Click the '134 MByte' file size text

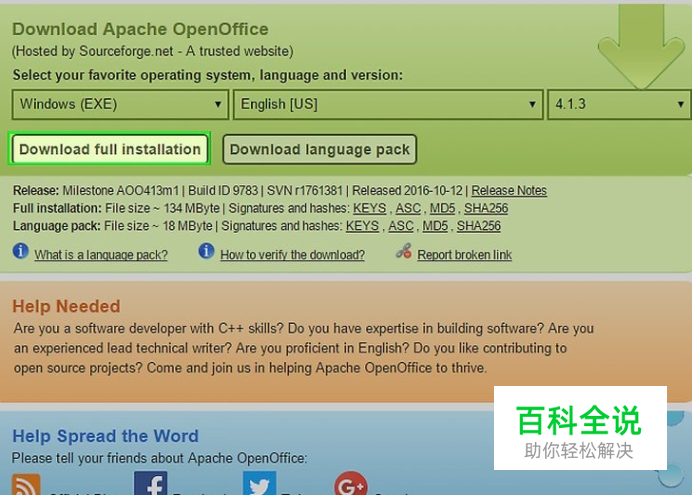click(192, 208)
